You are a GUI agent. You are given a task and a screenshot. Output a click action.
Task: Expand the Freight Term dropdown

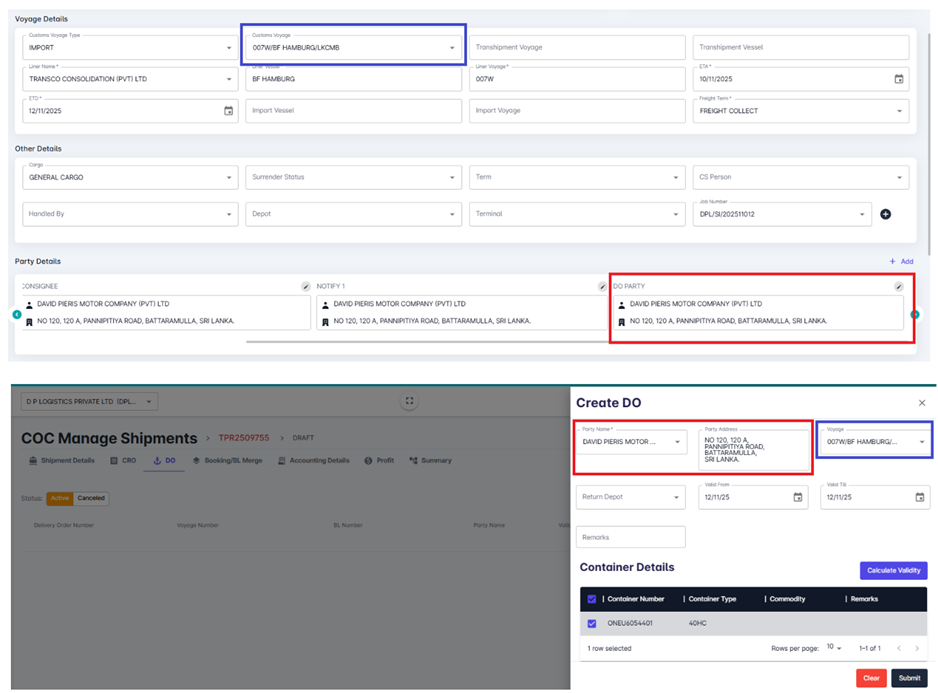tap(898, 111)
